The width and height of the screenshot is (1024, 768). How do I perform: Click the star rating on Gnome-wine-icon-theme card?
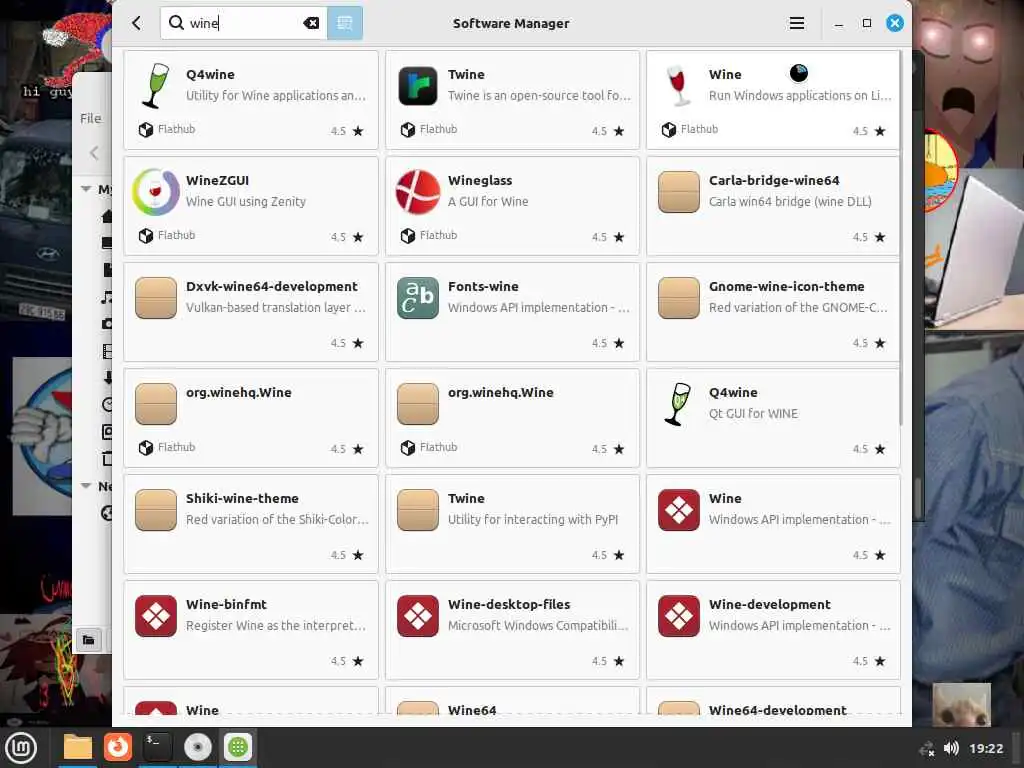(869, 343)
